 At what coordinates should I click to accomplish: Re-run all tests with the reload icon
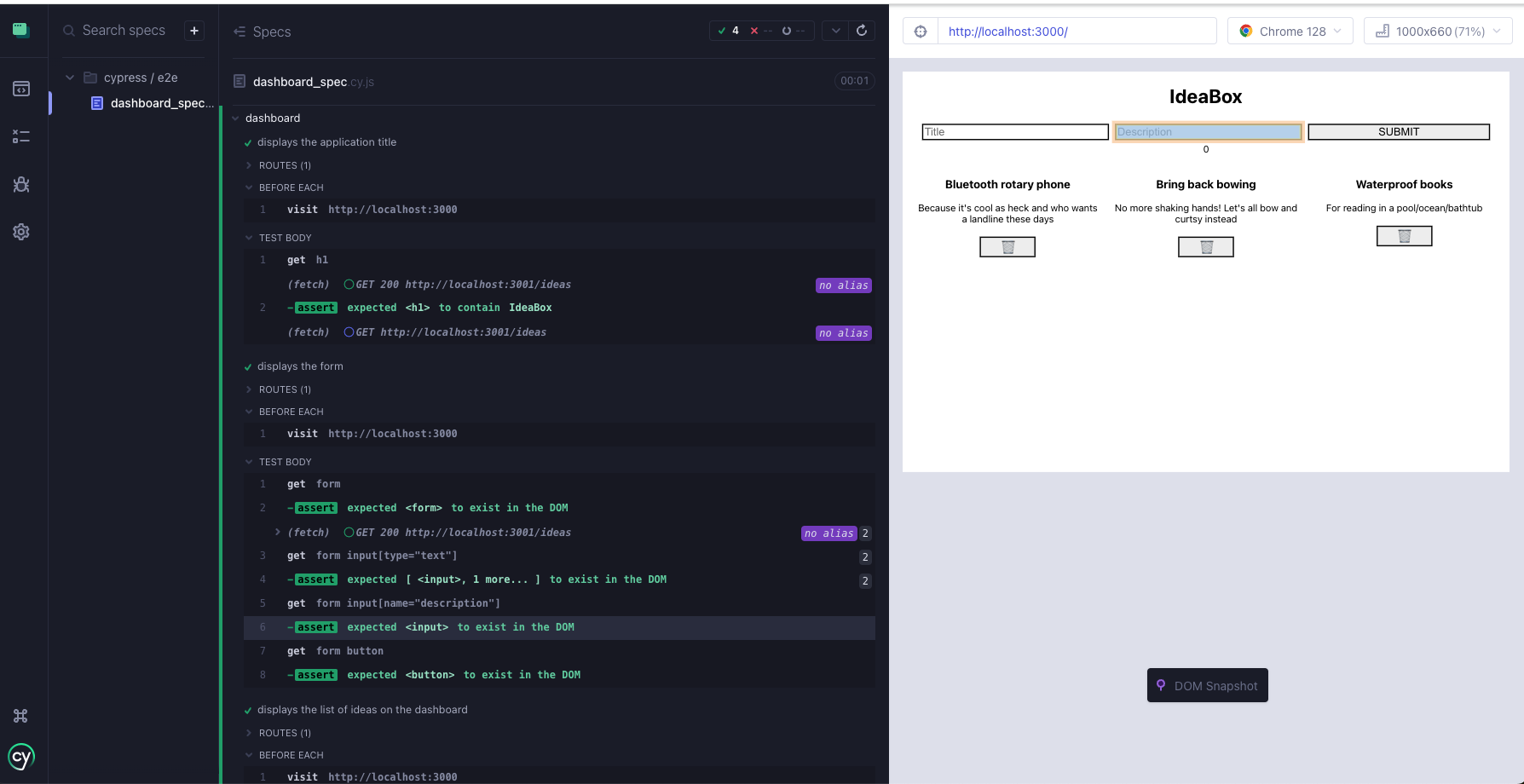click(x=862, y=30)
